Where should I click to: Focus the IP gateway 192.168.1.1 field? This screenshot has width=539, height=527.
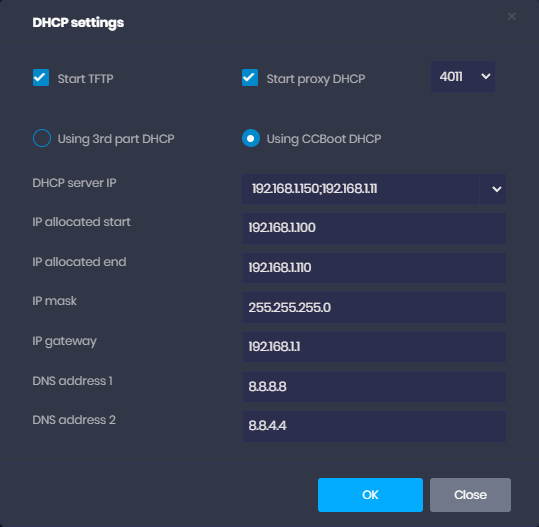374,347
